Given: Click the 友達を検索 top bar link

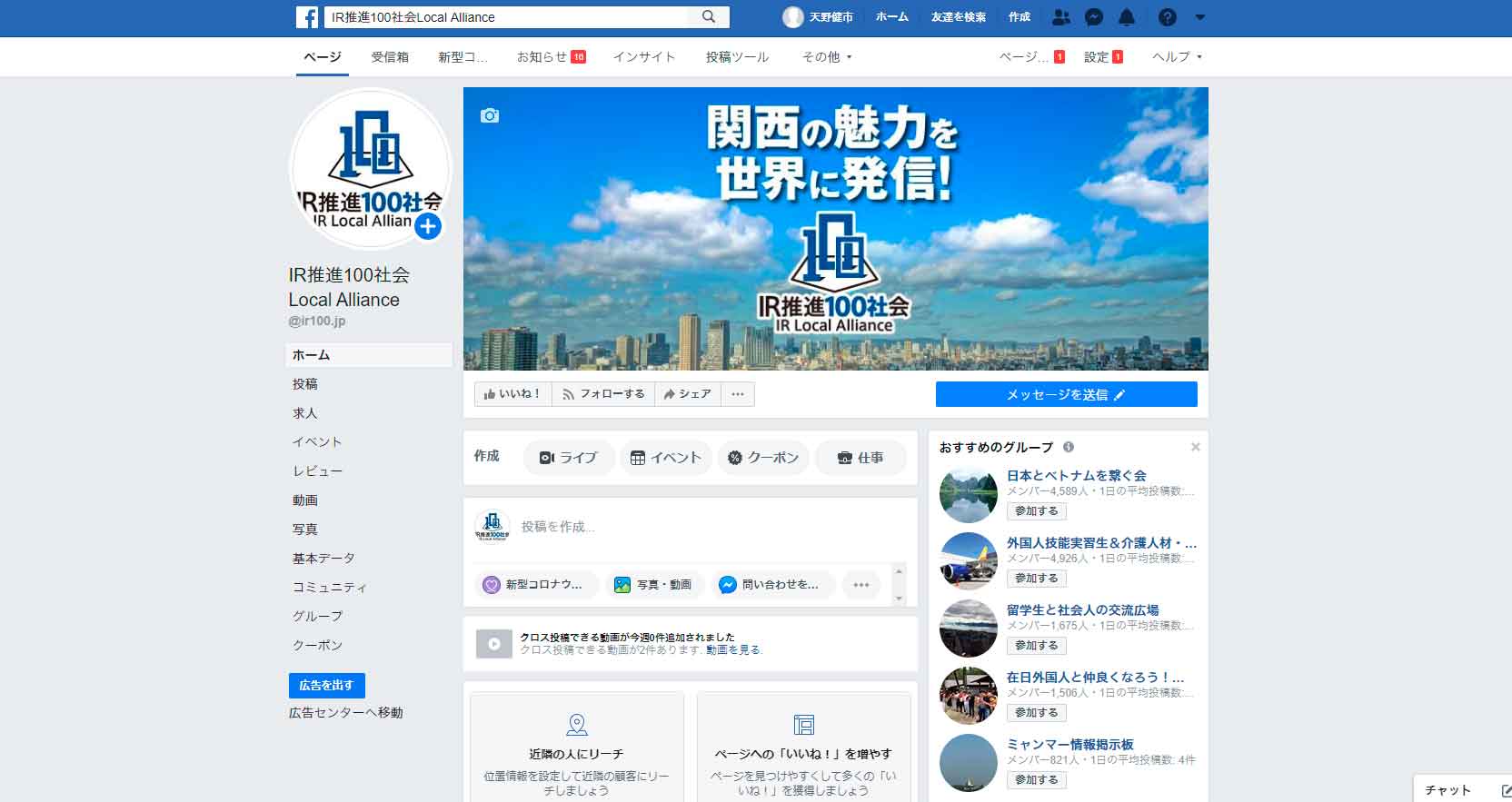Looking at the screenshot, I should [959, 17].
